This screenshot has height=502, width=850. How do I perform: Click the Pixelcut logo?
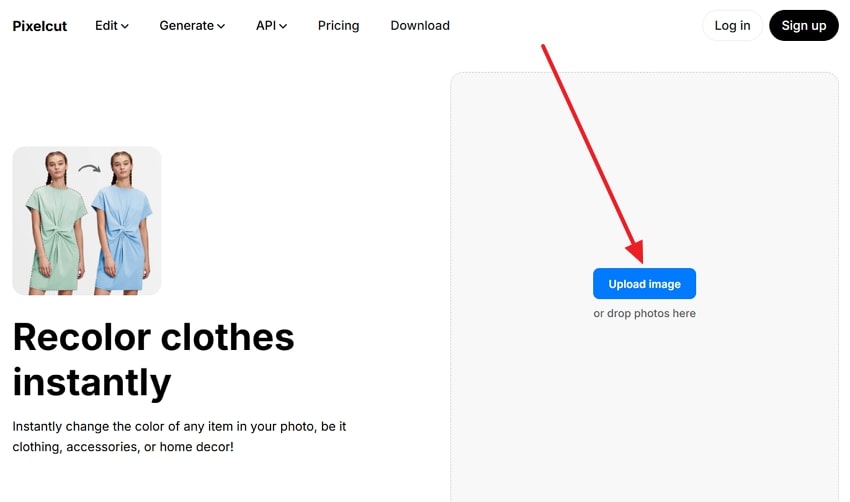point(40,26)
